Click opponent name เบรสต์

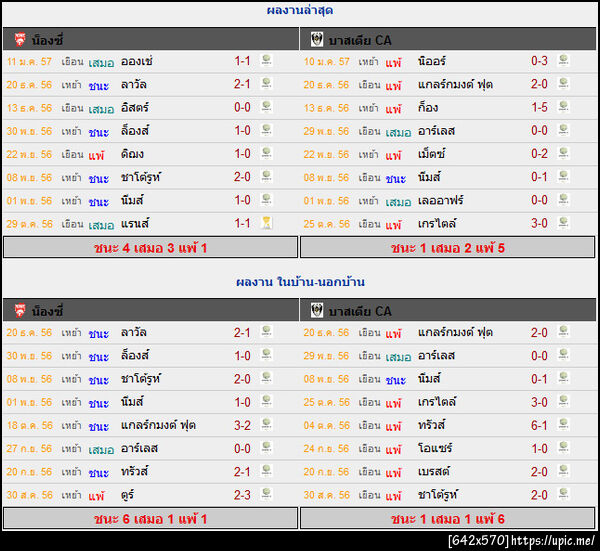point(434,472)
